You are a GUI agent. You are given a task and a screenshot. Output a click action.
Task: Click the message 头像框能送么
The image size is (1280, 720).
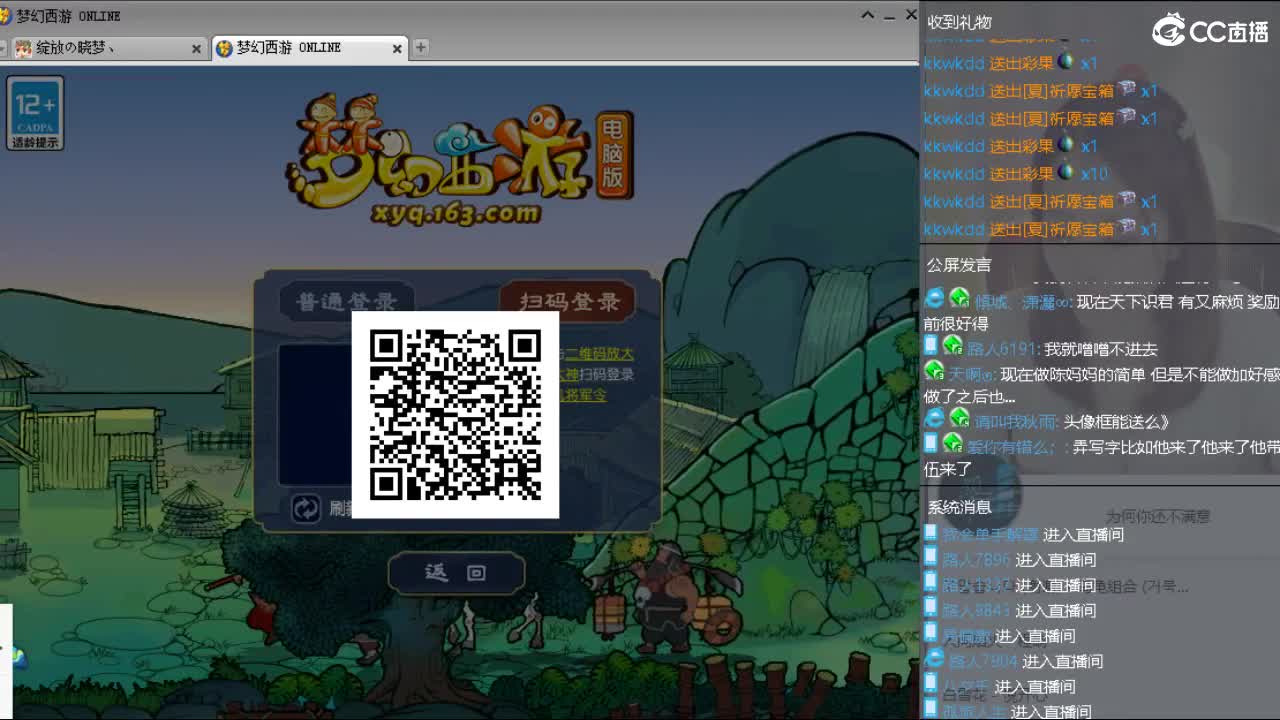tap(1115, 422)
